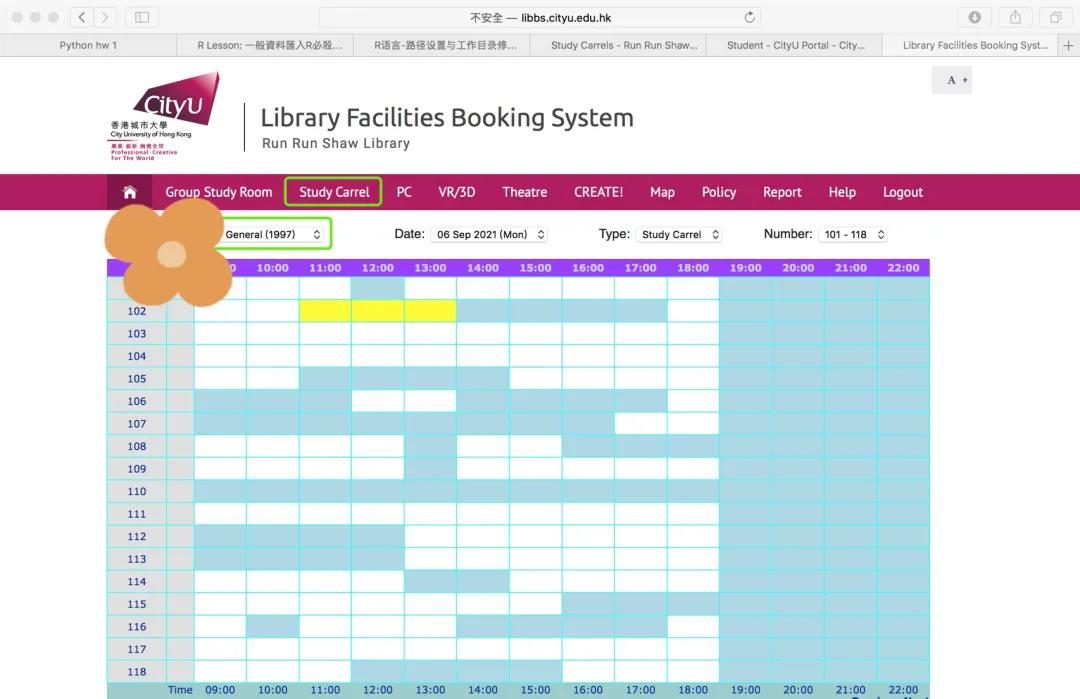The height and width of the screenshot is (699, 1080).
Task: Select carrel 102 row label
Action: (x=136, y=311)
